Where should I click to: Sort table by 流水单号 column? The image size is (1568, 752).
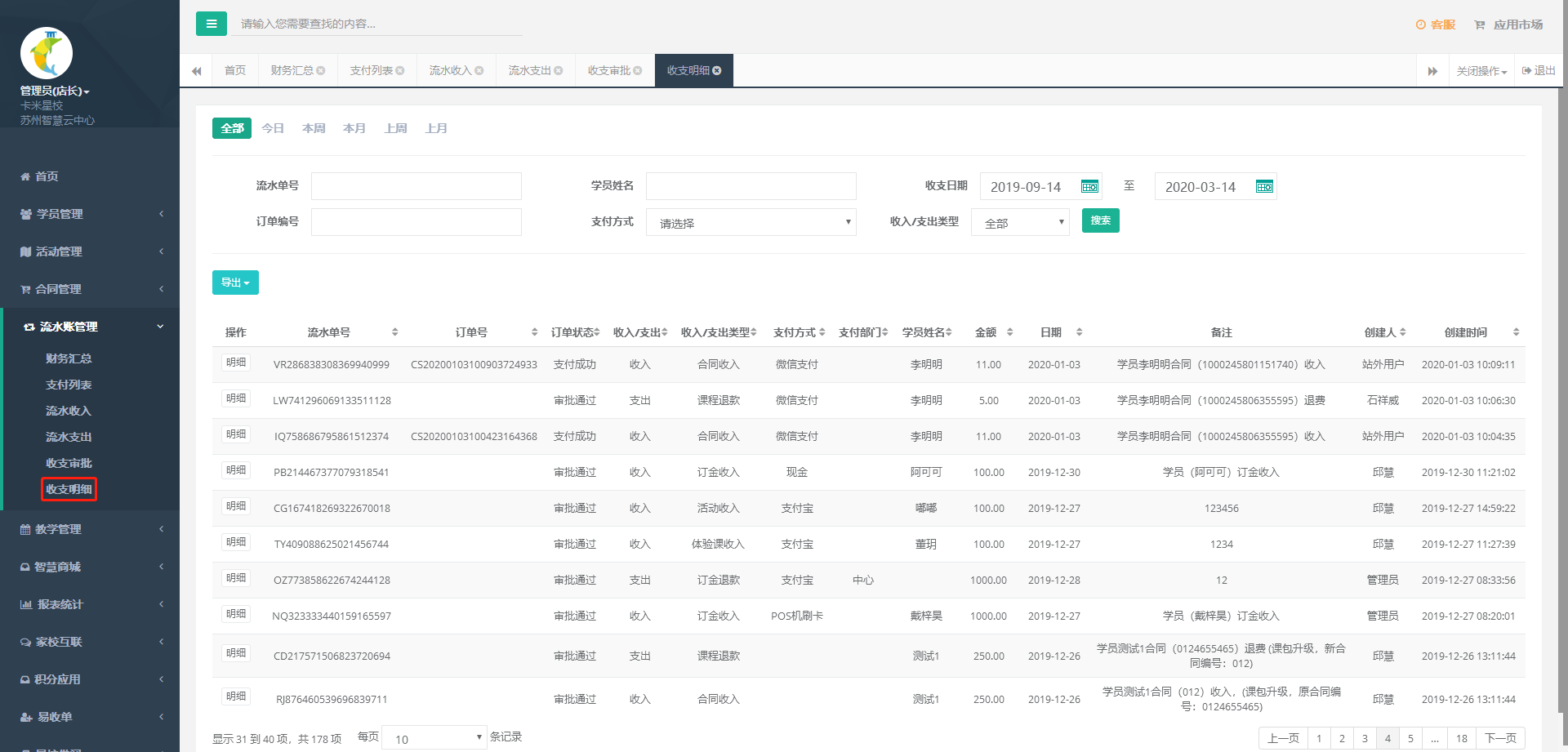pyautogui.click(x=394, y=332)
